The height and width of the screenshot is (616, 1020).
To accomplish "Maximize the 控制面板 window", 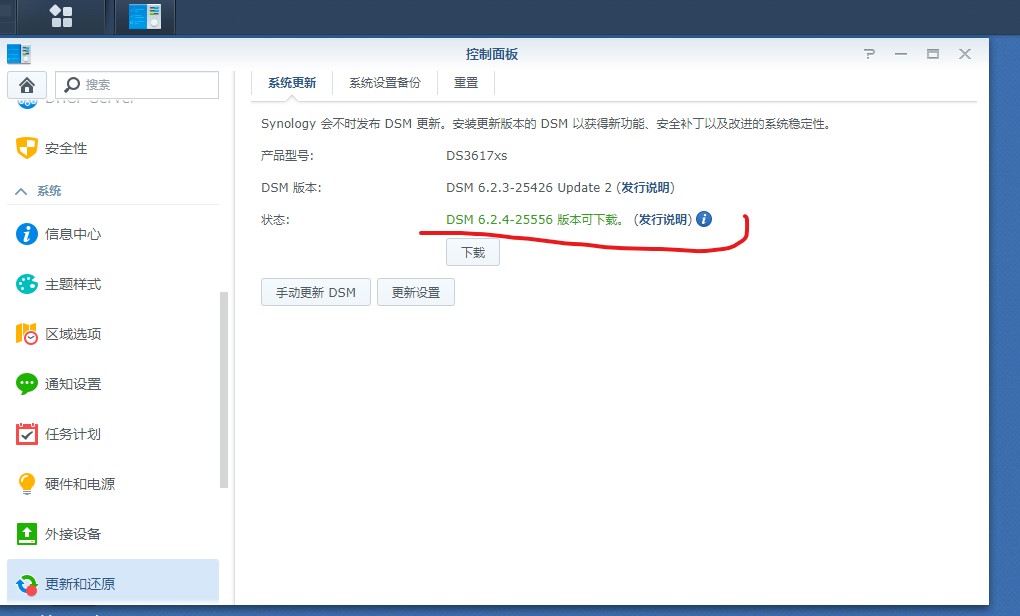I will tap(933, 54).
